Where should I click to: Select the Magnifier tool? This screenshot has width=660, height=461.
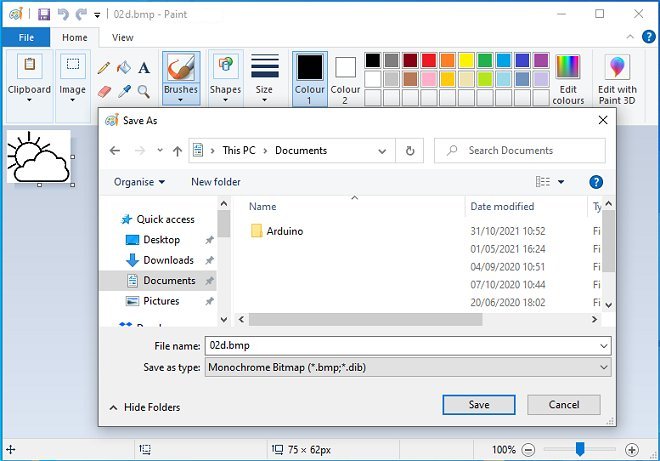[144, 91]
